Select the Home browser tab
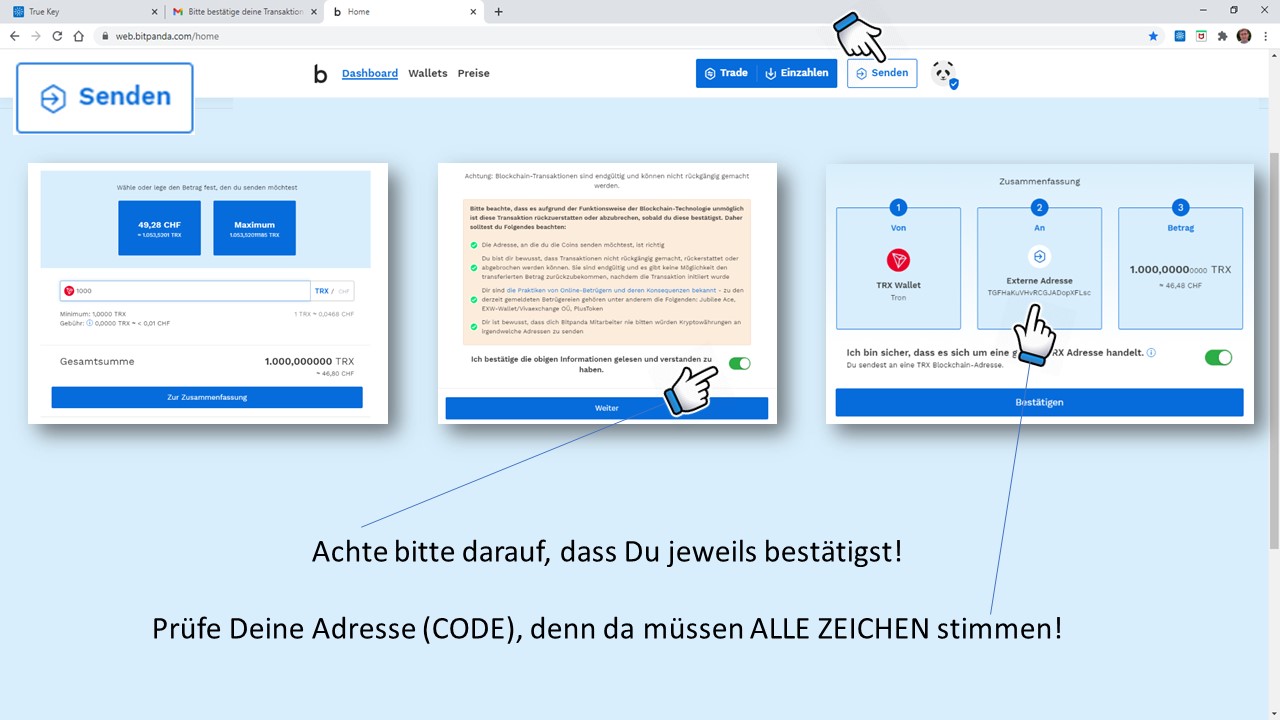1280x720 pixels. tap(404, 12)
